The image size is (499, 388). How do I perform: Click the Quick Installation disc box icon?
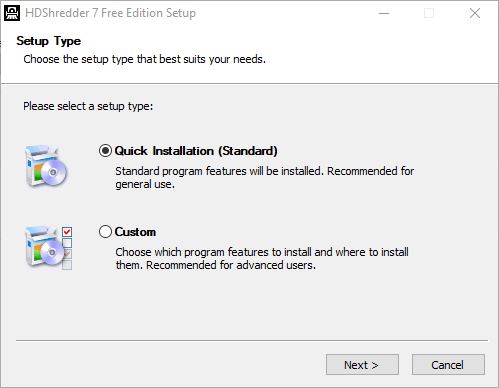pos(46,166)
